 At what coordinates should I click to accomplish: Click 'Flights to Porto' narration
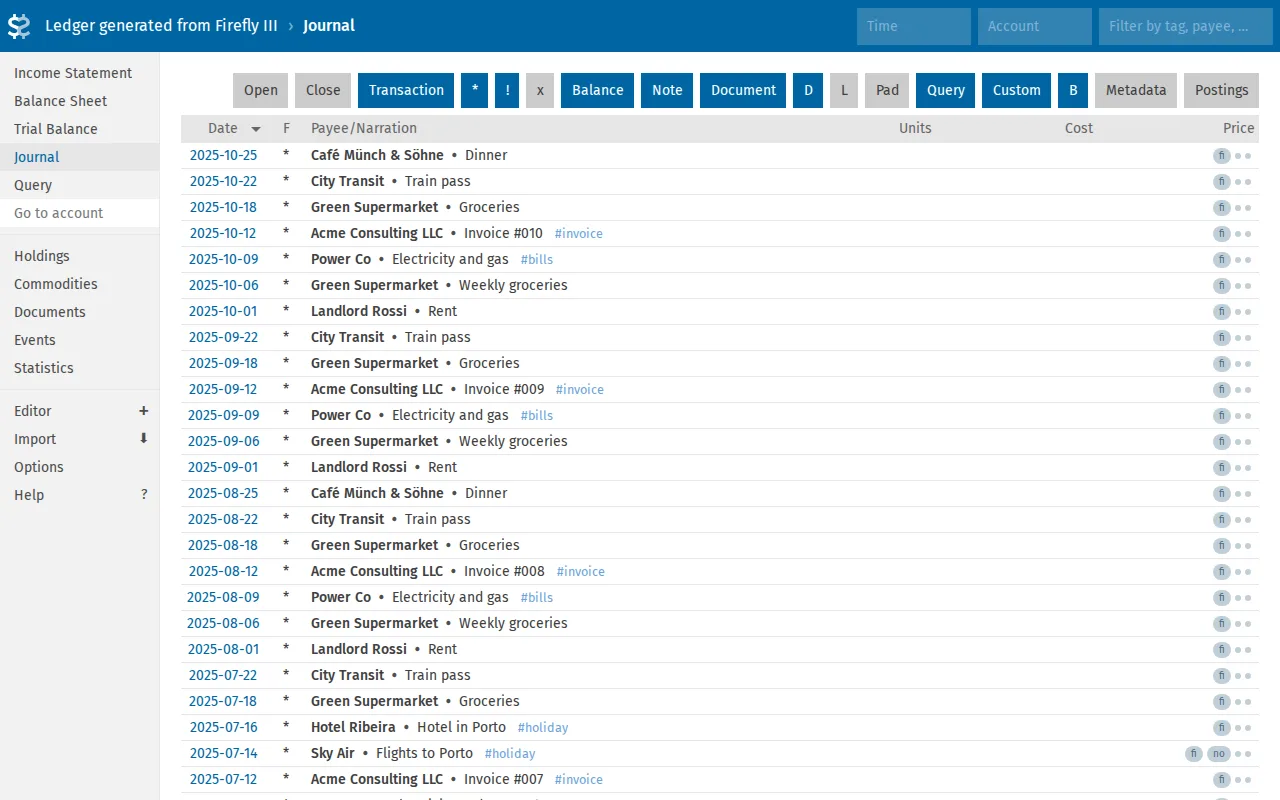(x=424, y=754)
